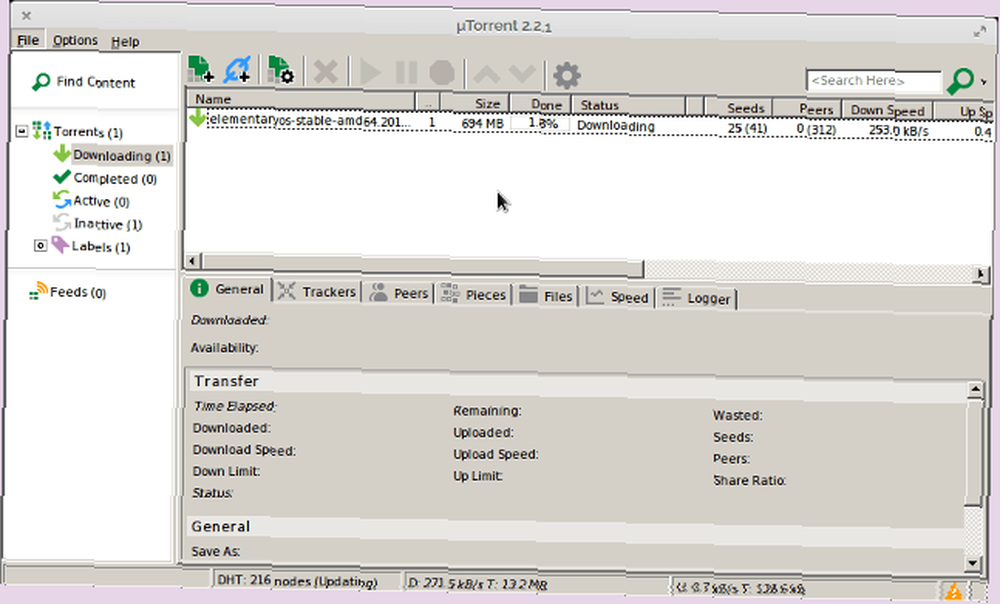The width and height of the screenshot is (1000, 604).
Task: Click the Pause torrent icon
Action: (x=406, y=73)
